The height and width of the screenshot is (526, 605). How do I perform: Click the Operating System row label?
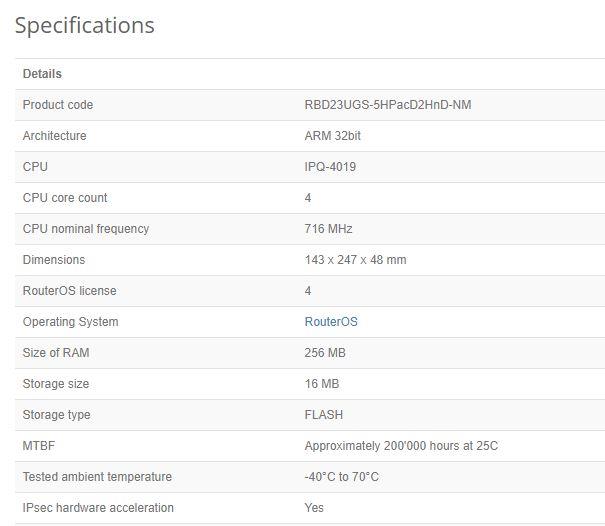70,322
